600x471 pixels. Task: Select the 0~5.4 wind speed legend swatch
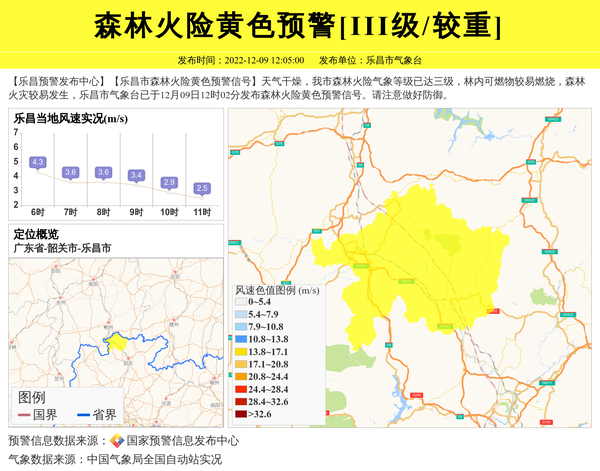click(240, 302)
